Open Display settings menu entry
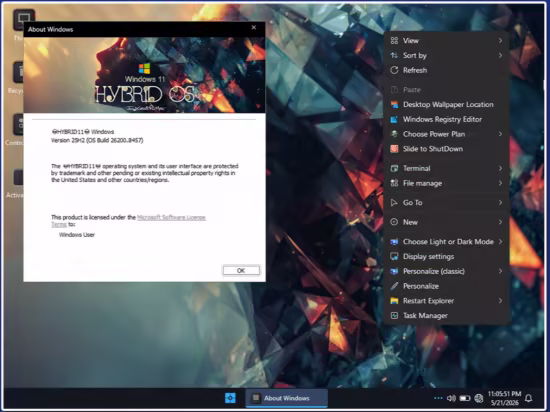The width and height of the screenshot is (550, 412). [x=447, y=256]
